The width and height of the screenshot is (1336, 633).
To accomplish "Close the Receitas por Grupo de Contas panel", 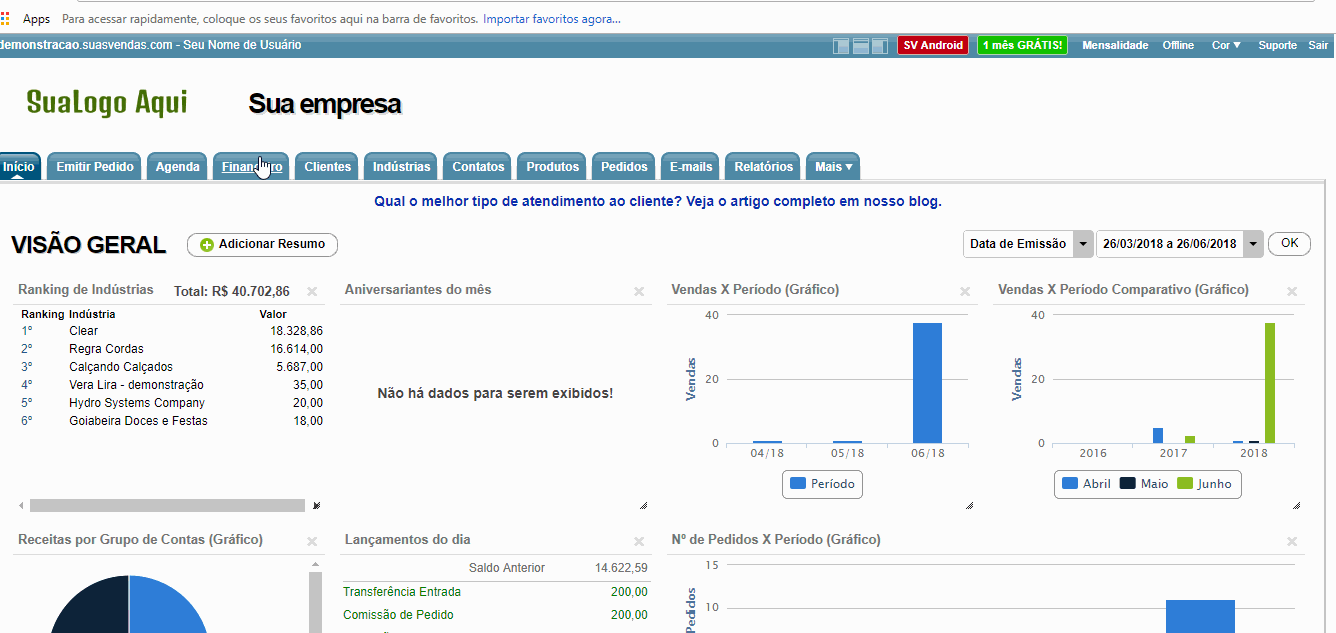I will pos(312,541).
